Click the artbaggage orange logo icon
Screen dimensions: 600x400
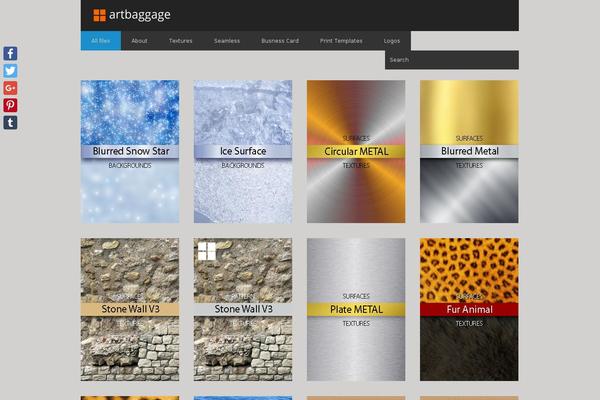[x=99, y=15]
